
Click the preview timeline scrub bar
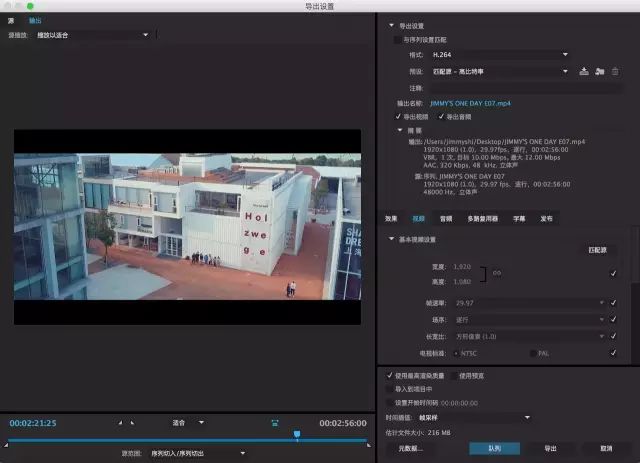(x=187, y=440)
